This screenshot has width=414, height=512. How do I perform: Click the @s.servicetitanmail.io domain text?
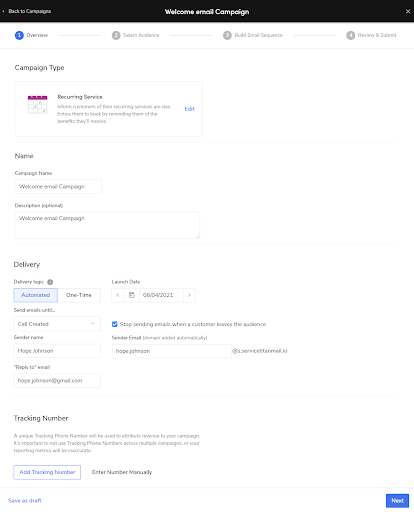coord(260,351)
